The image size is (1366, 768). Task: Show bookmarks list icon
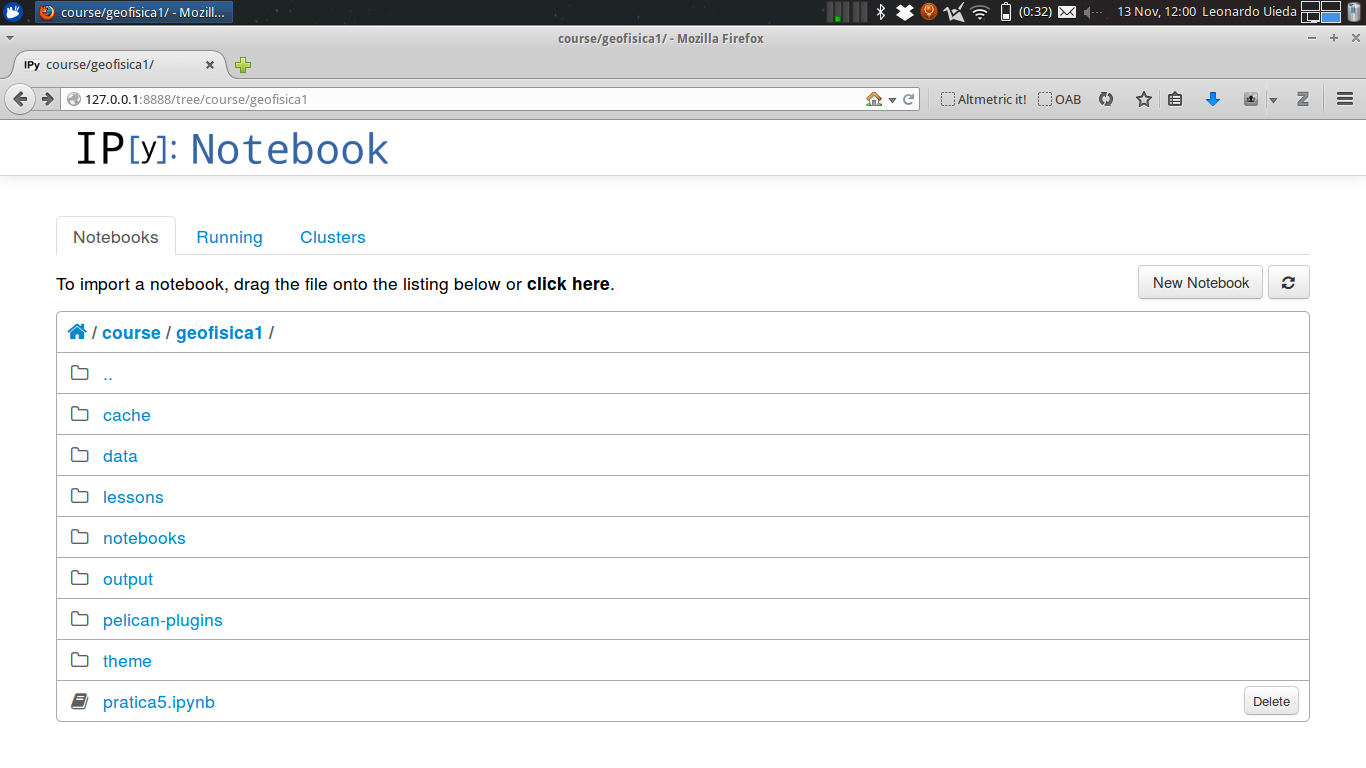click(x=1175, y=99)
